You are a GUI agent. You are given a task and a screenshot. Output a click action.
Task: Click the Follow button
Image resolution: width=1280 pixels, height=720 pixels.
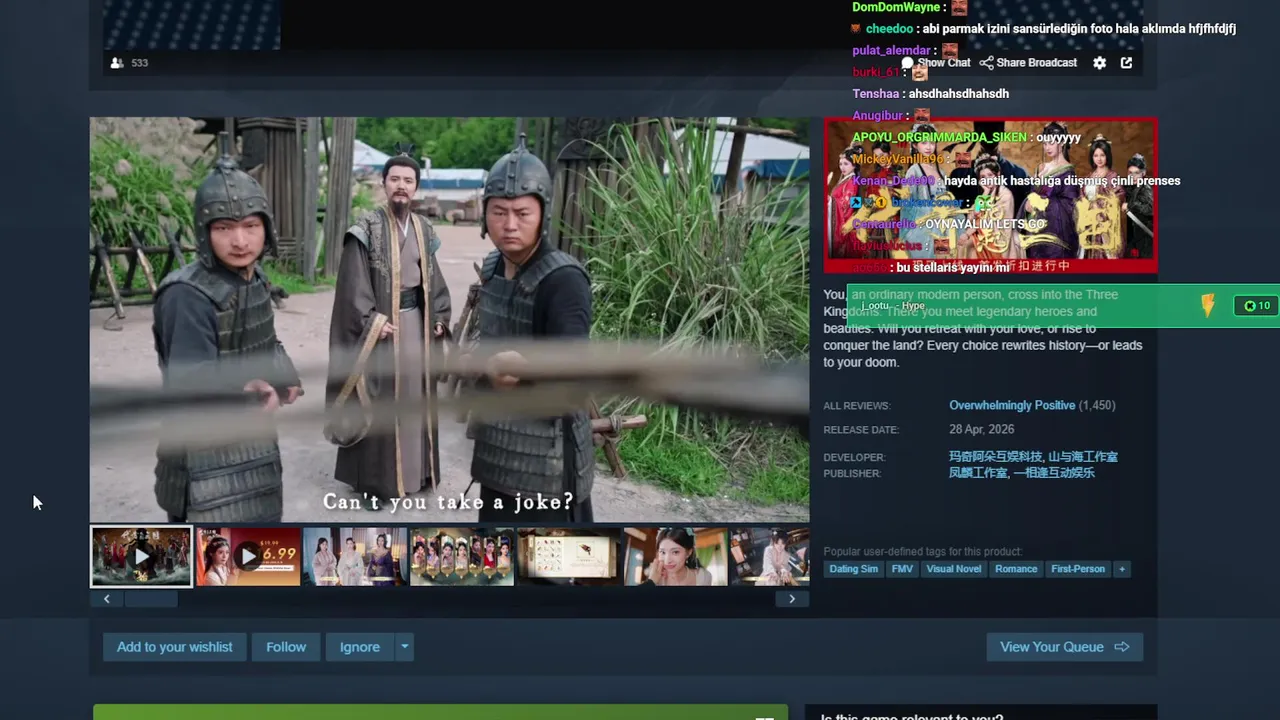(286, 647)
